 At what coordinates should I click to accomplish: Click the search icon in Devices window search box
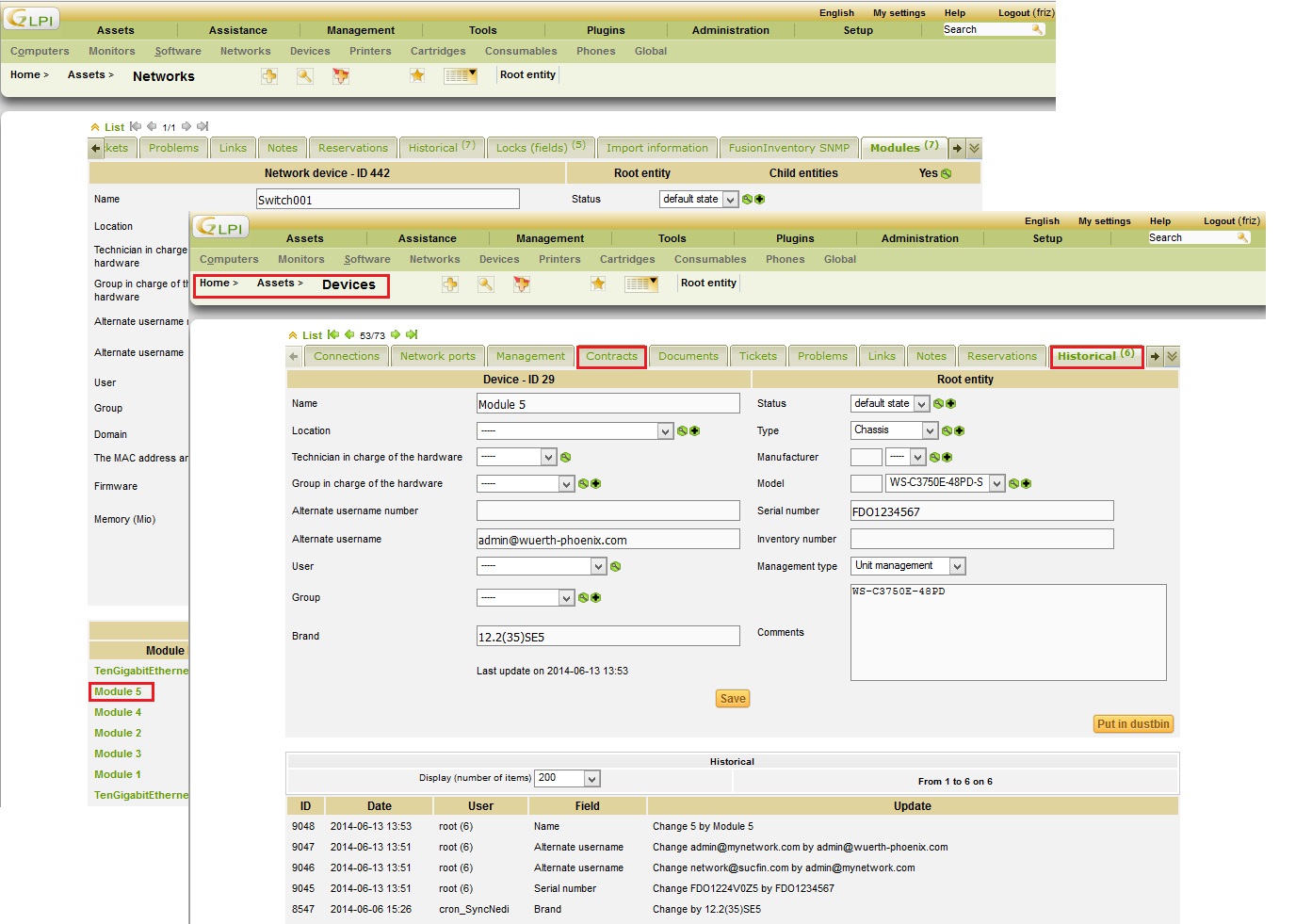point(1243,237)
